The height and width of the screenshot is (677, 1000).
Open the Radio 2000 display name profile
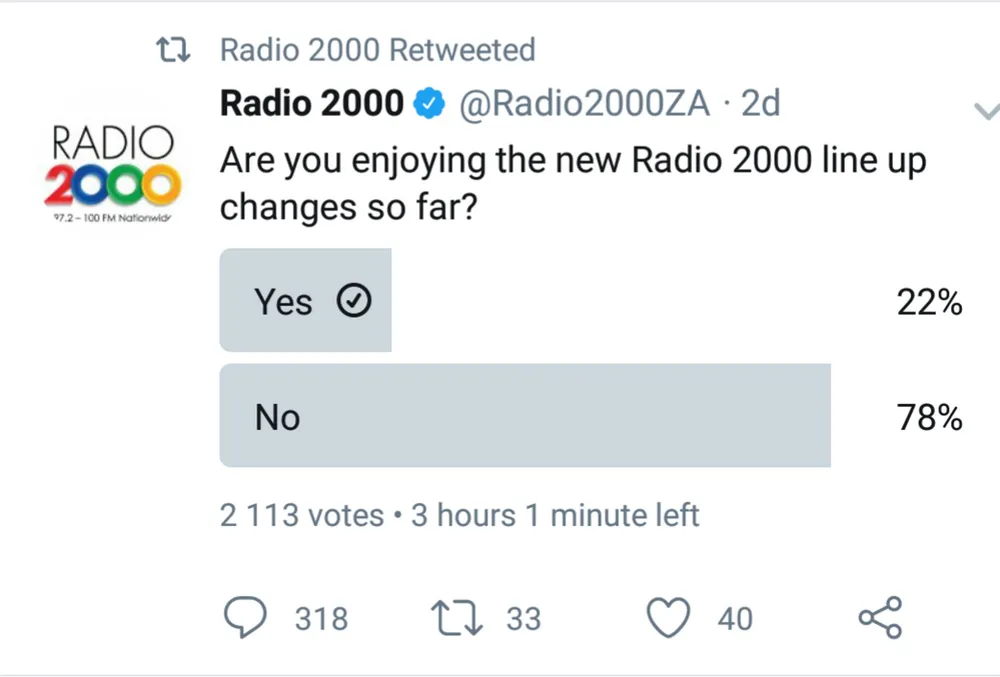[x=312, y=102]
